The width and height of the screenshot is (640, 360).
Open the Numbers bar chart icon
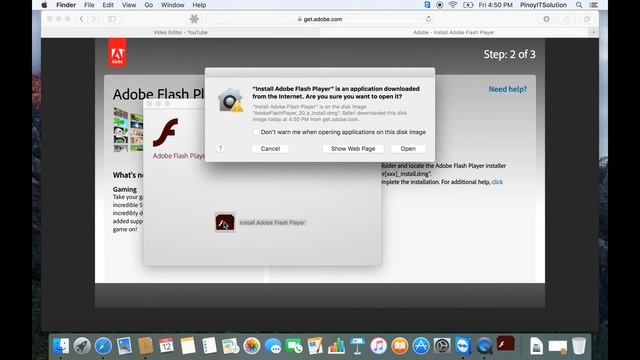pos(336,346)
